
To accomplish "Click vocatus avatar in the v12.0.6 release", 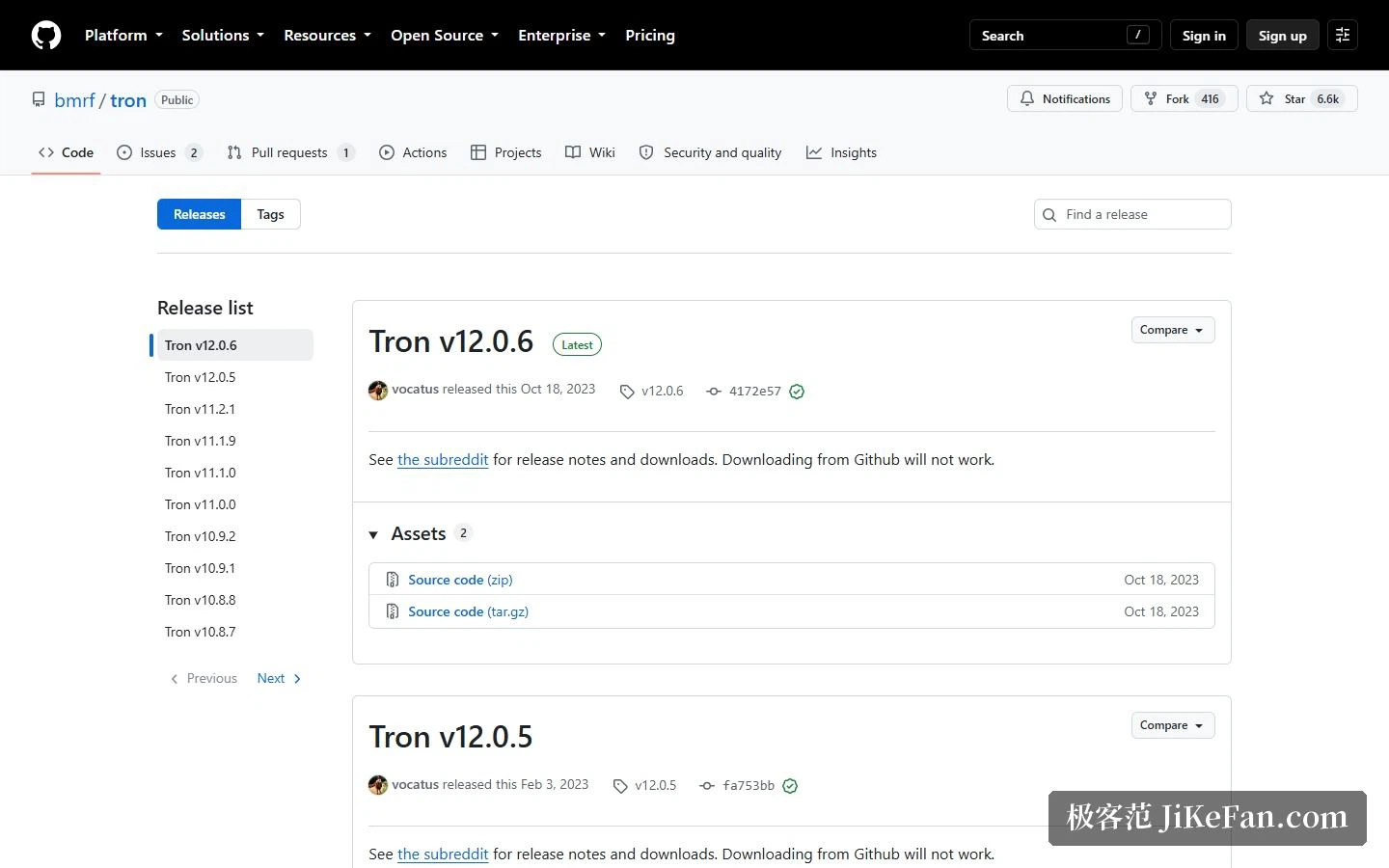I will click(378, 390).
